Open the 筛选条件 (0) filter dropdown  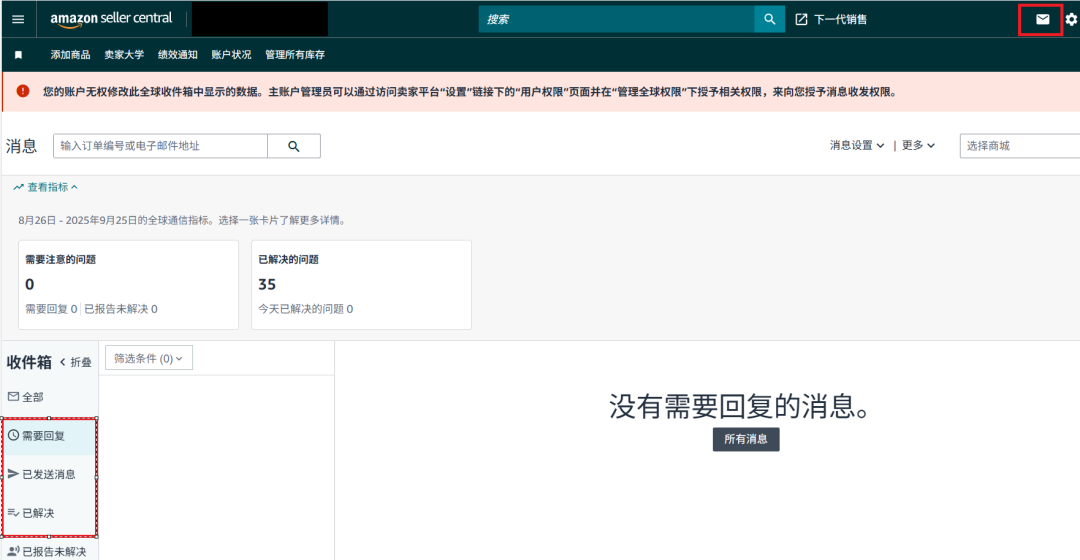click(x=148, y=358)
